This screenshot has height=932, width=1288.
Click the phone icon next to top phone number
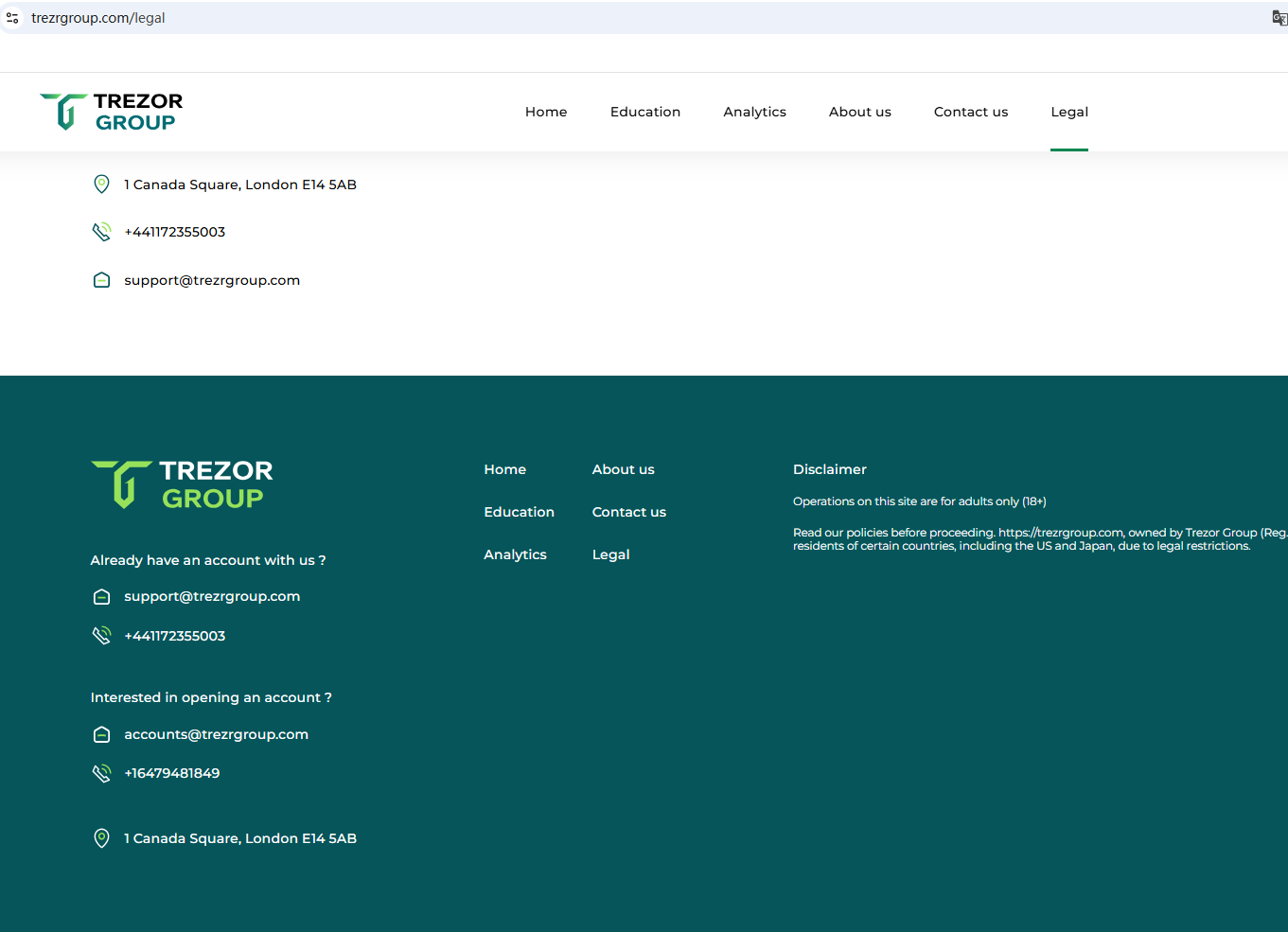click(x=101, y=232)
